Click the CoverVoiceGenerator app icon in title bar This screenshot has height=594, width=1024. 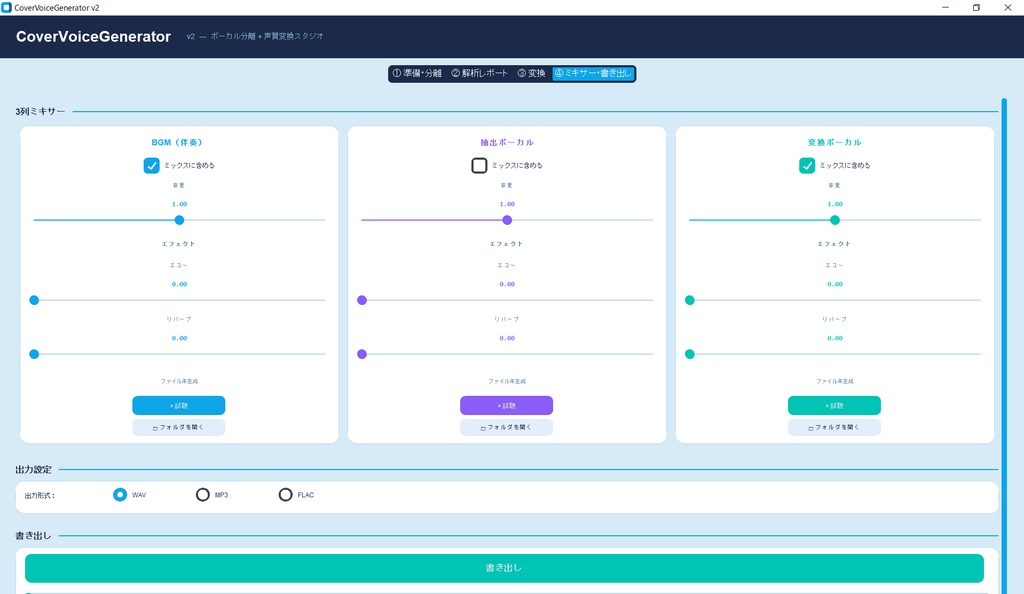pos(7,7)
